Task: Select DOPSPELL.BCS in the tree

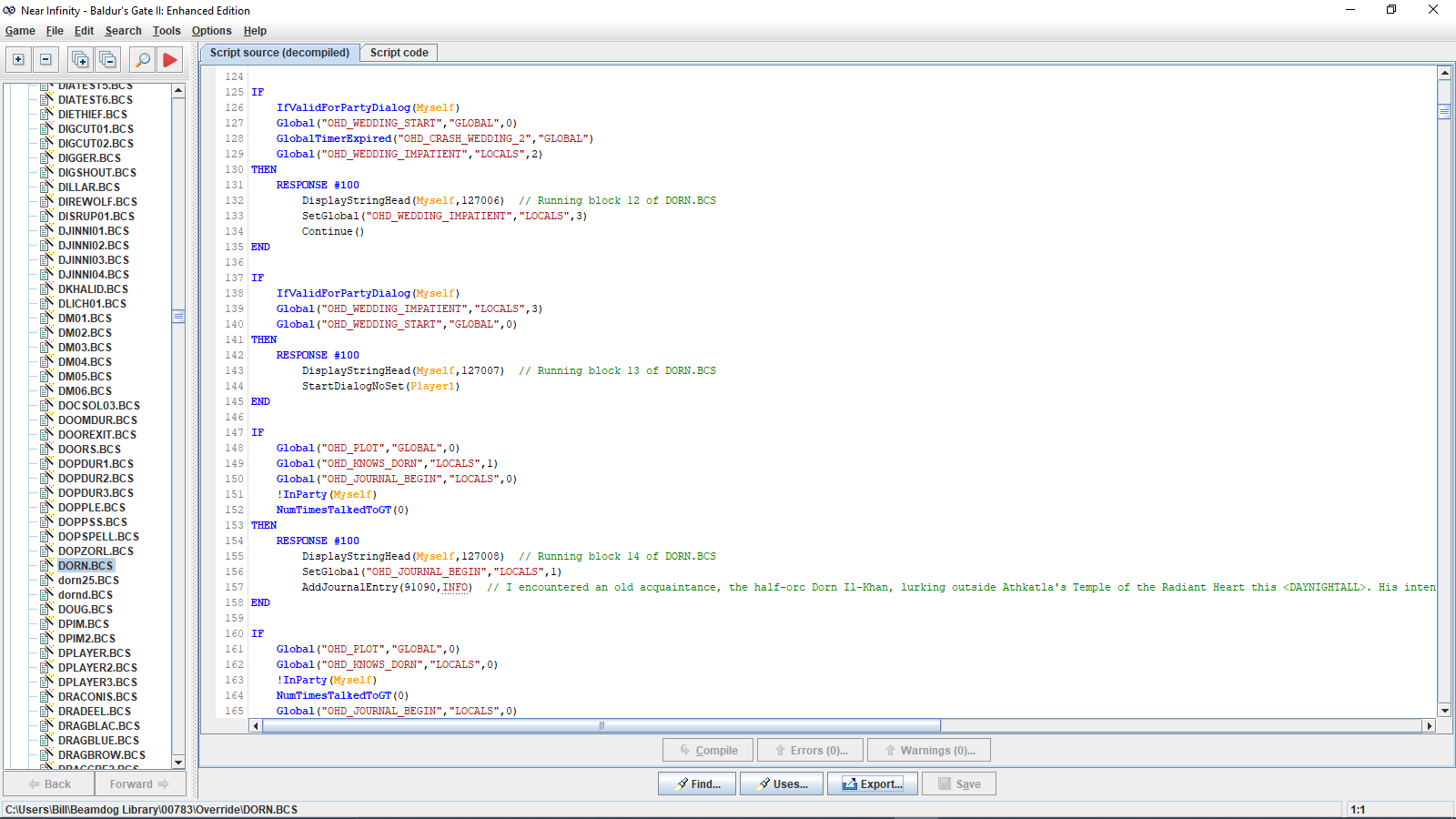Action: (x=98, y=536)
